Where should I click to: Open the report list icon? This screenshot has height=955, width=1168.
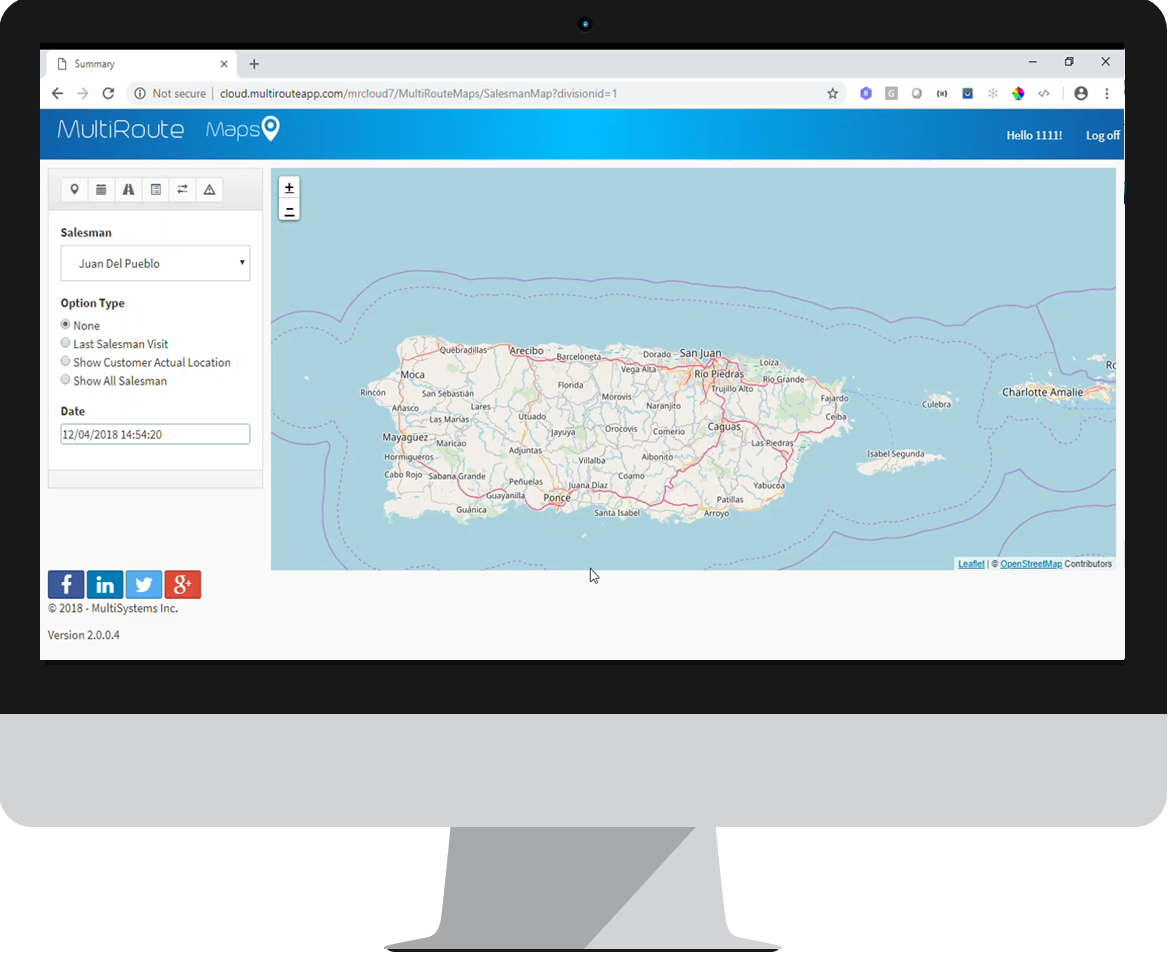[155, 189]
